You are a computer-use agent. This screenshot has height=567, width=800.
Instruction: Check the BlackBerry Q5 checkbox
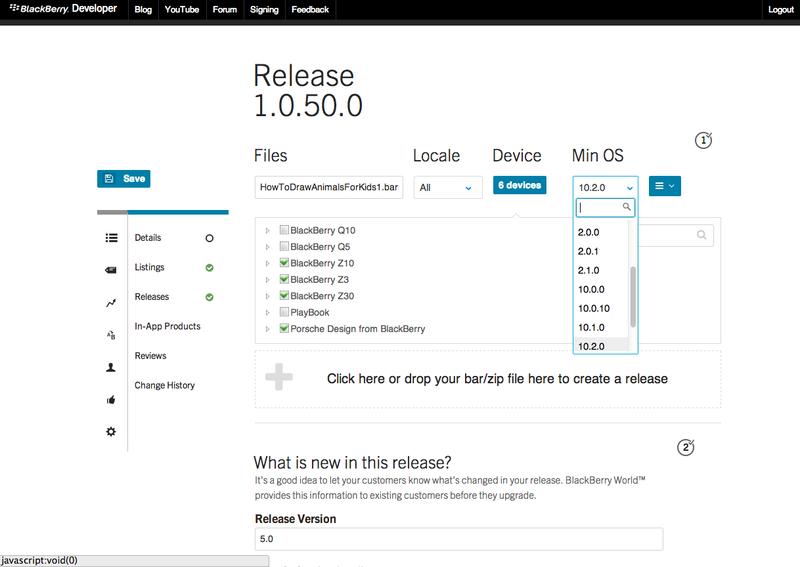pyautogui.click(x=284, y=246)
